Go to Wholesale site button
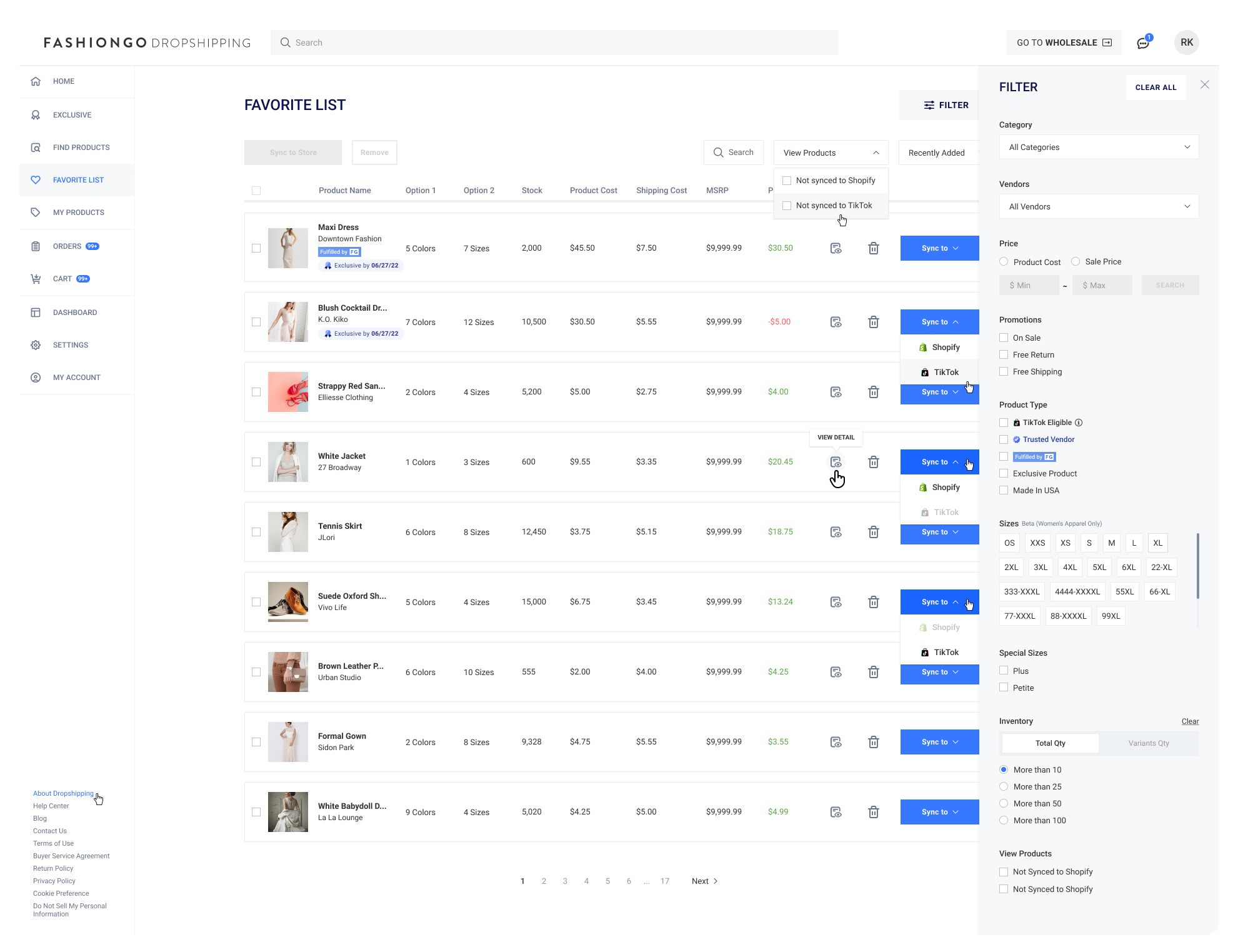The height and width of the screenshot is (952, 1238). click(1064, 43)
